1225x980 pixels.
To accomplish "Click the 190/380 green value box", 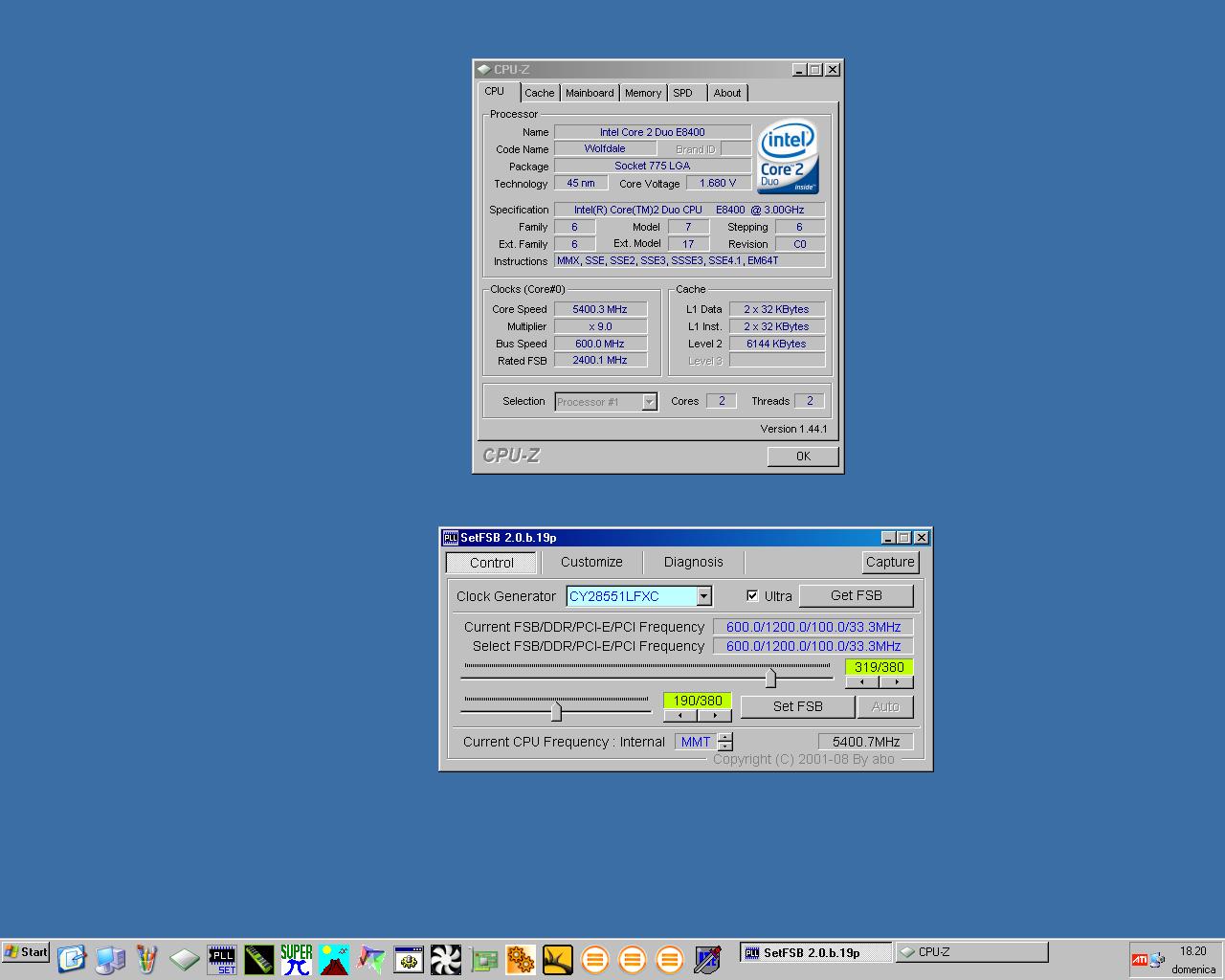I will pyautogui.click(x=698, y=701).
